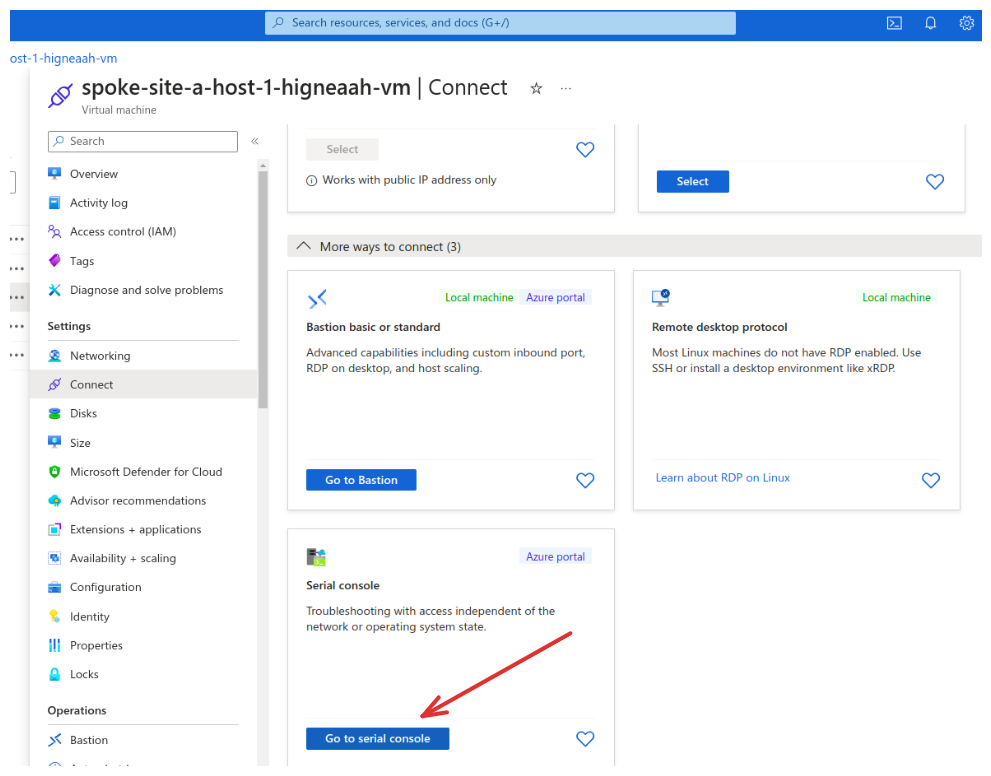Click the Locks padlock icon
Viewport: 991px width, 776px height.
click(55, 674)
